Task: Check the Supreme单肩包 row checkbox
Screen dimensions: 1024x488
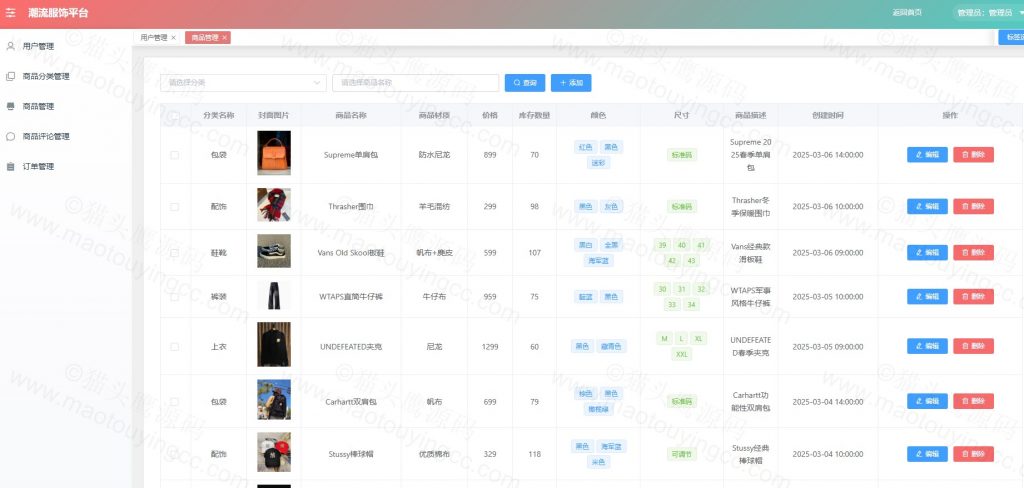Action: [x=174, y=155]
